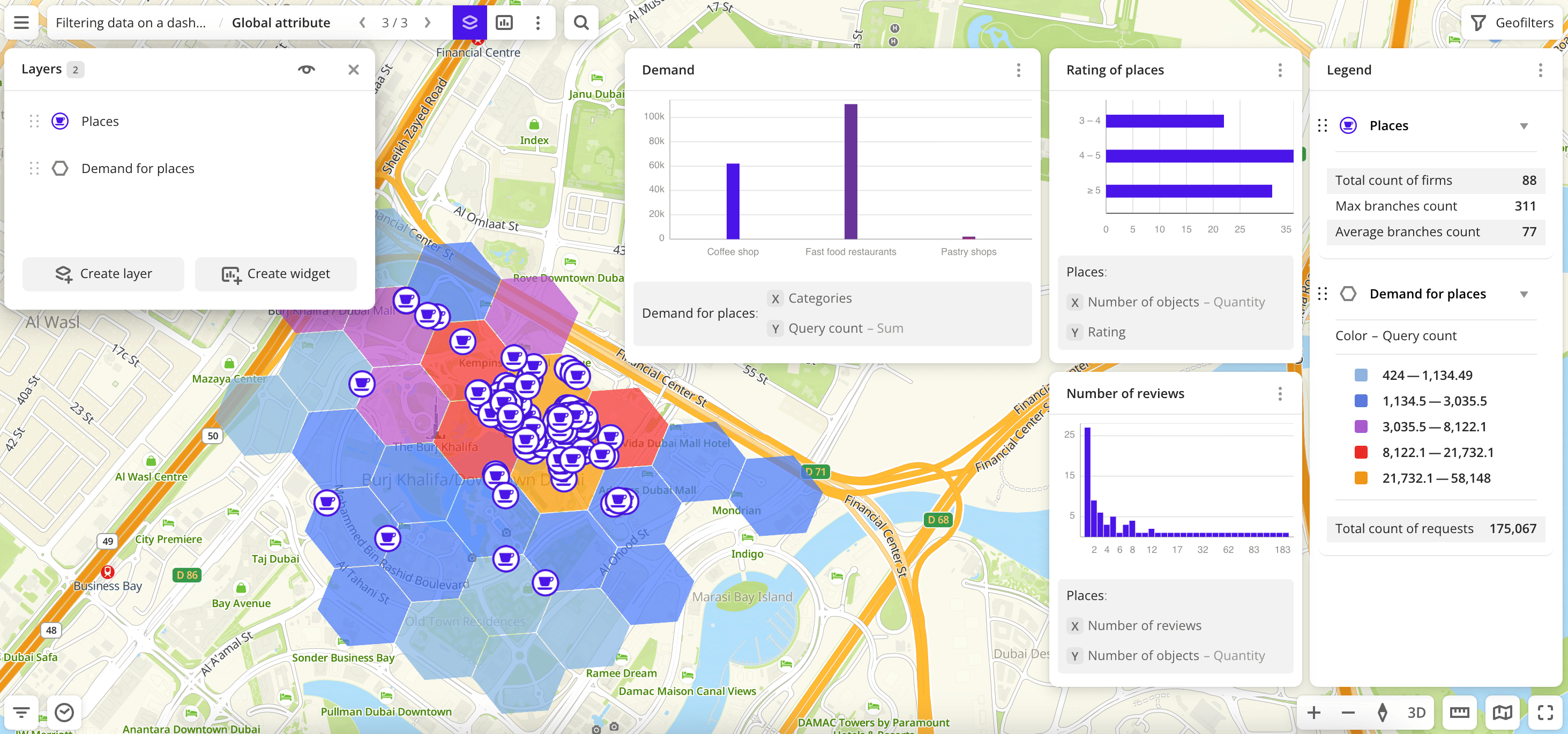Zoom in using the plus button

(x=1314, y=713)
